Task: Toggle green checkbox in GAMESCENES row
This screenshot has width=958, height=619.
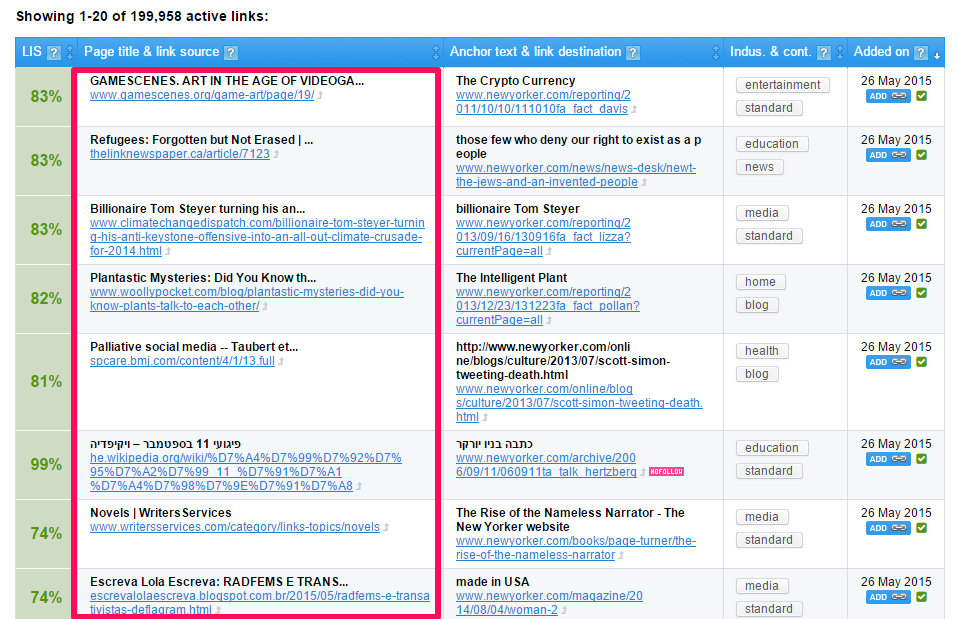Action: pos(921,96)
